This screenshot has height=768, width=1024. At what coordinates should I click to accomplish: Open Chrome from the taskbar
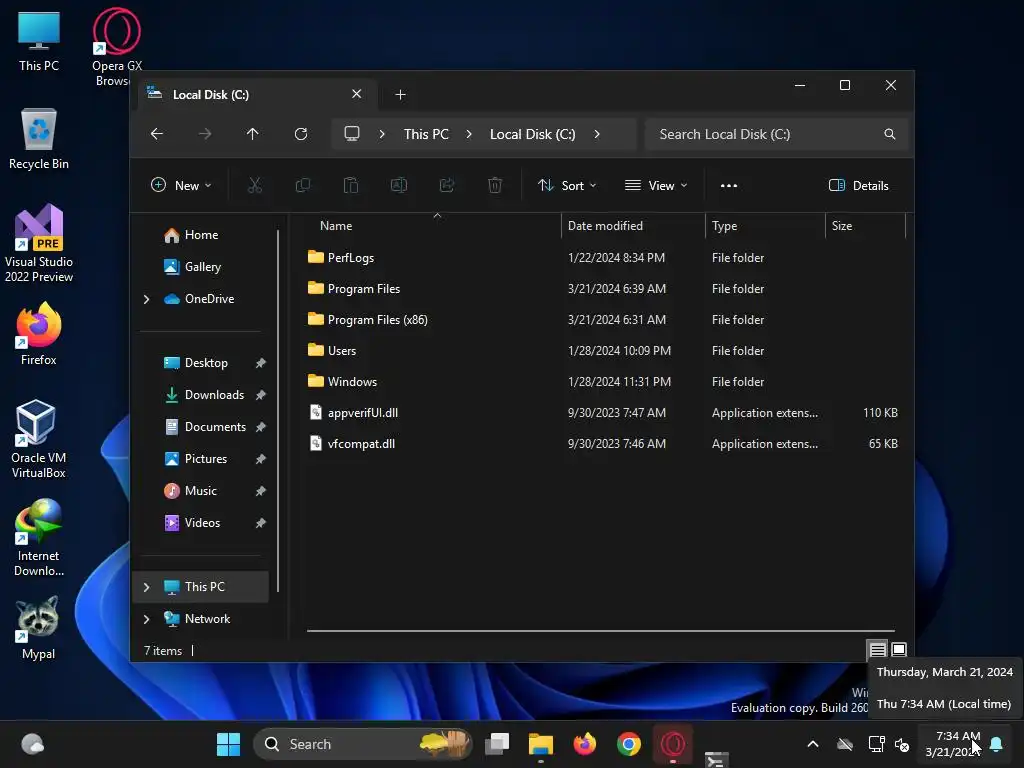point(628,744)
